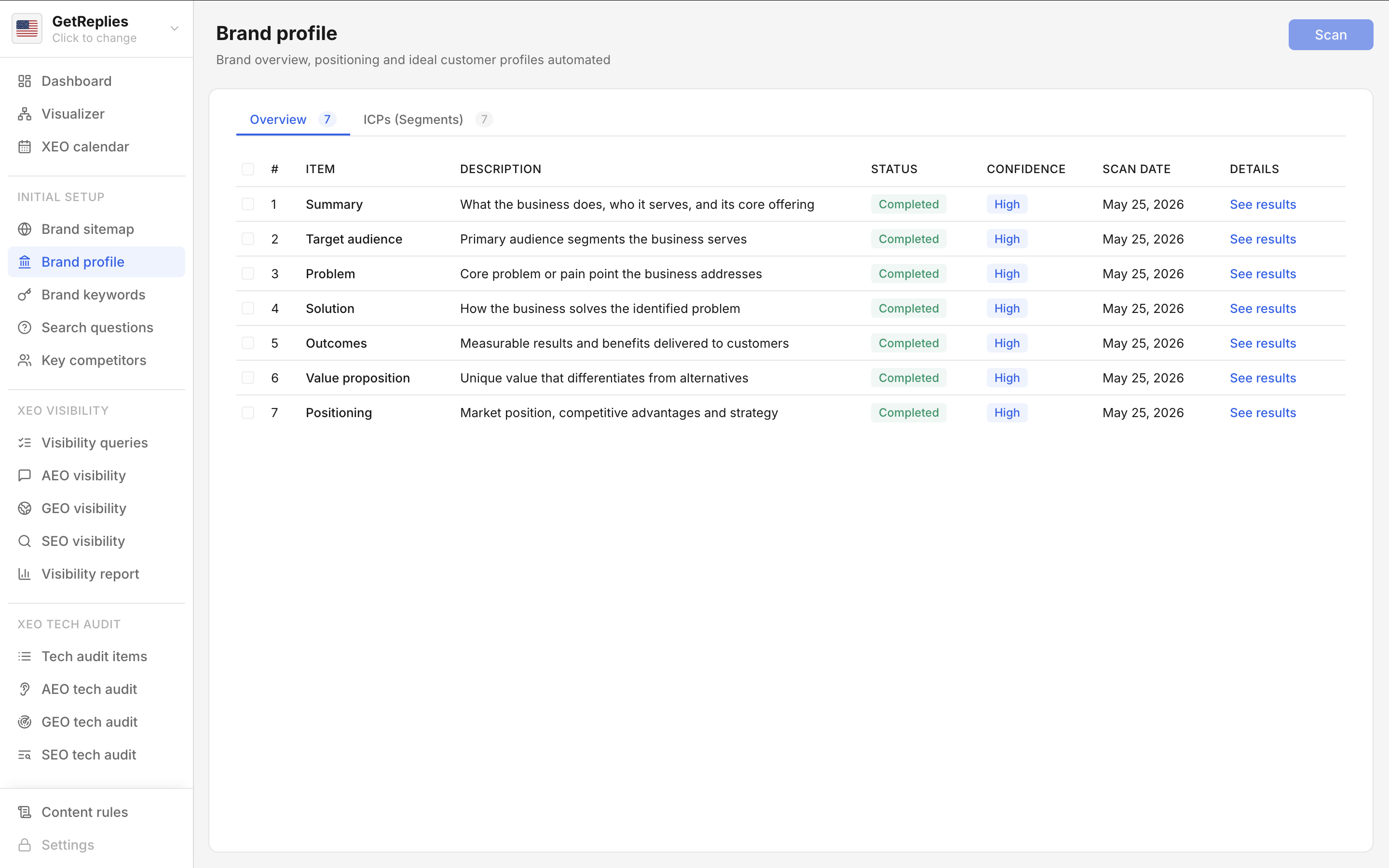Open the Key competitors menu item
This screenshot has height=868, width=1389.
tap(96, 360)
